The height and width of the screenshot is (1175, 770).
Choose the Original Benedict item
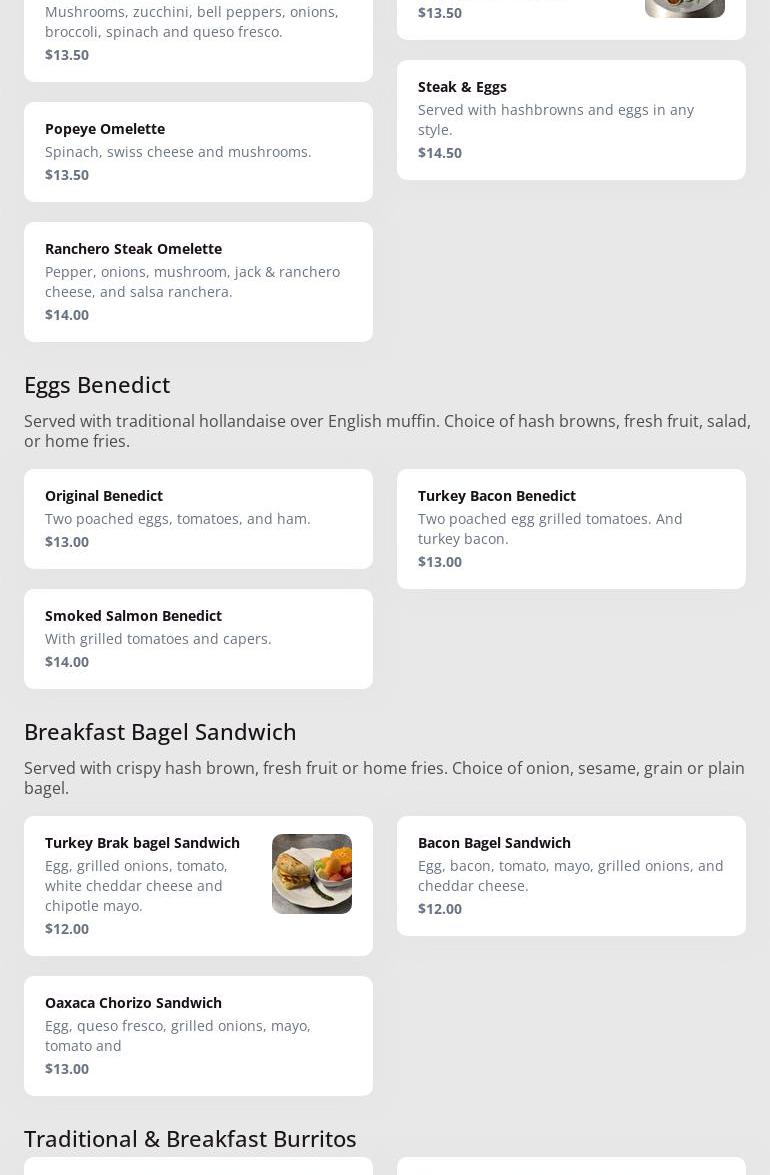tap(198, 519)
